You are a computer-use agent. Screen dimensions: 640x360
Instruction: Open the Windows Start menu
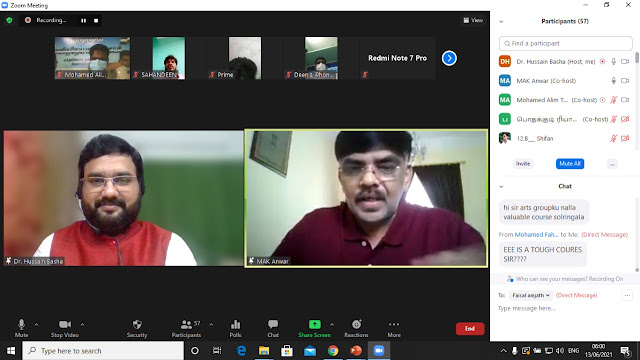tap(11, 351)
